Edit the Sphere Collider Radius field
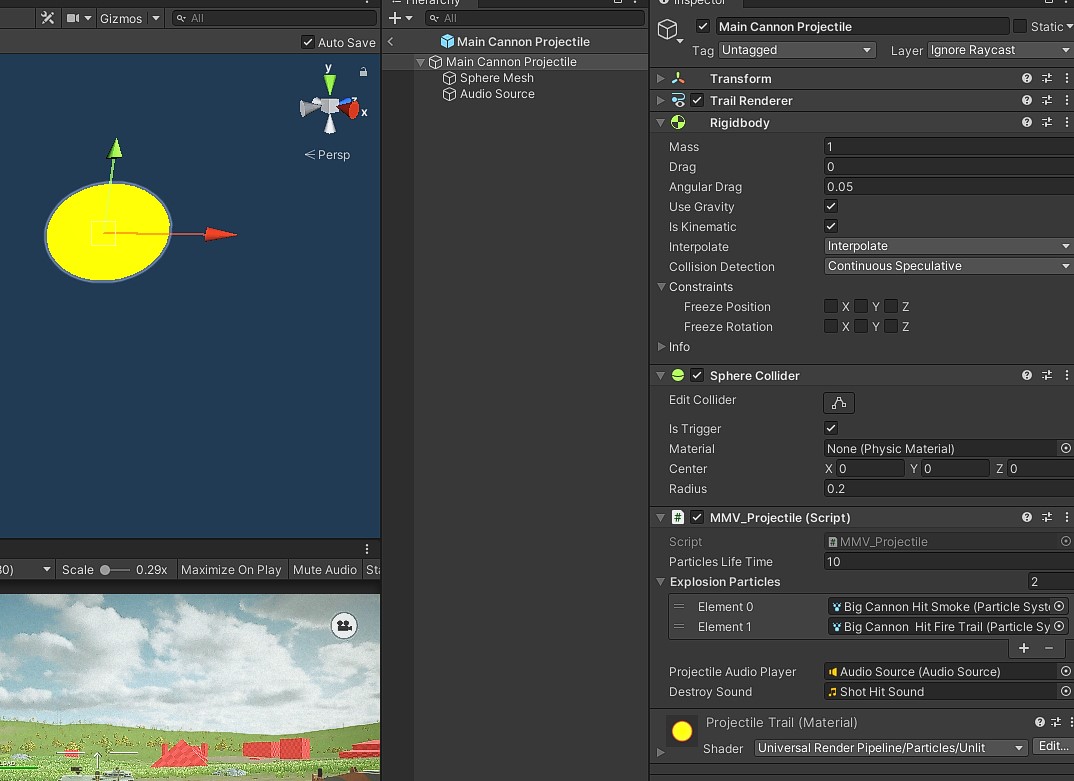Image resolution: width=1074 pixels, height=781 pixels. 949,488
